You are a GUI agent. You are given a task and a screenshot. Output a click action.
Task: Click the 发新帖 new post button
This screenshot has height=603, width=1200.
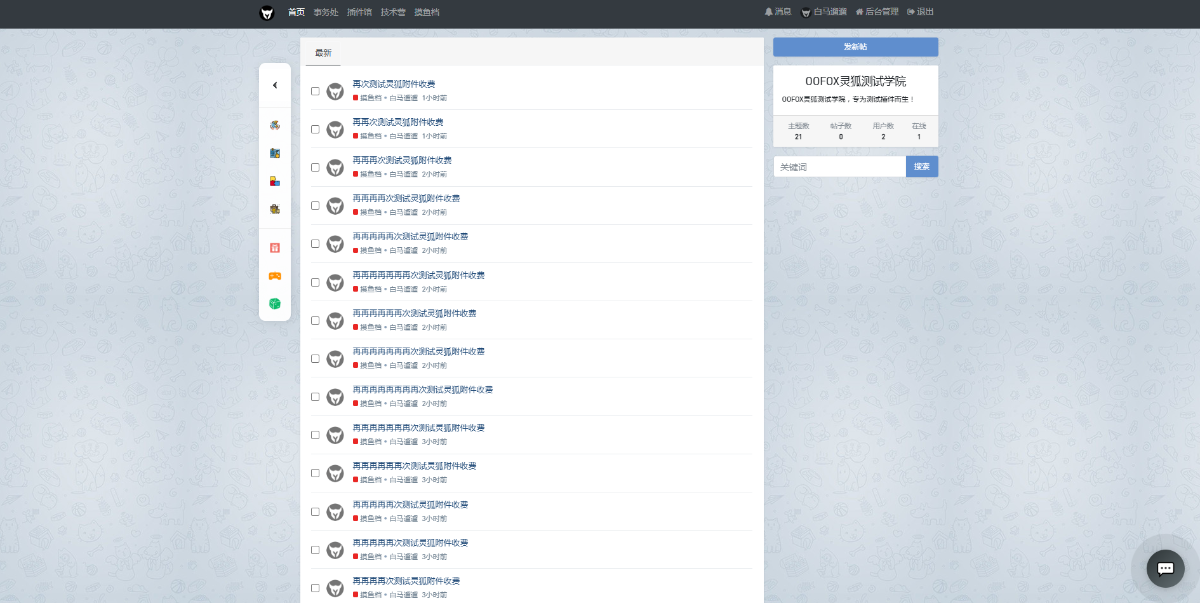[x=855, y=47]
